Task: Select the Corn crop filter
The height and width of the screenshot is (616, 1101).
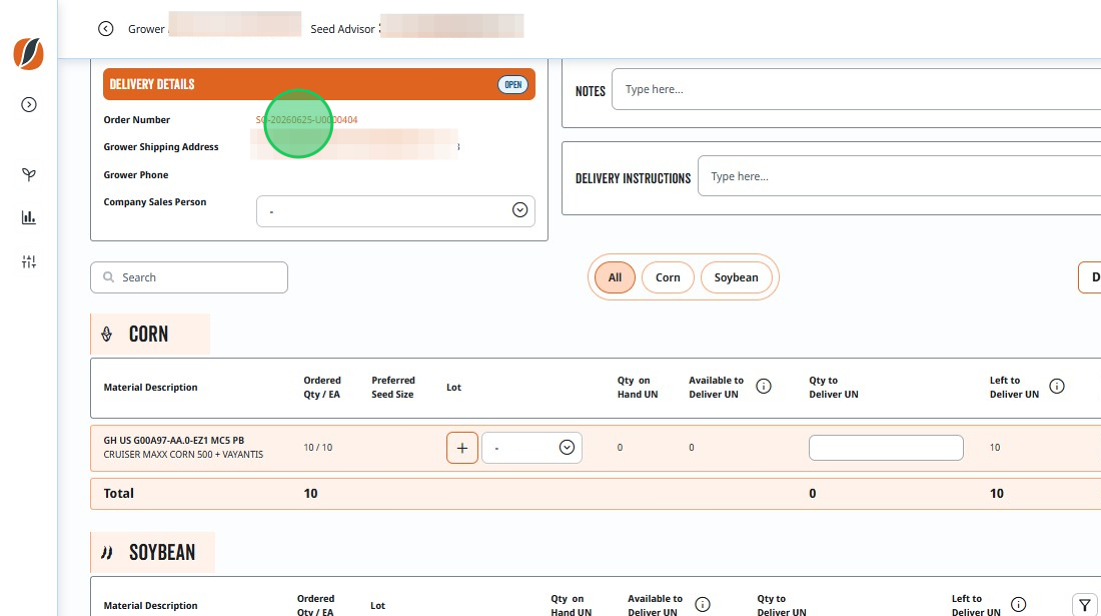Action: point(668,277)
